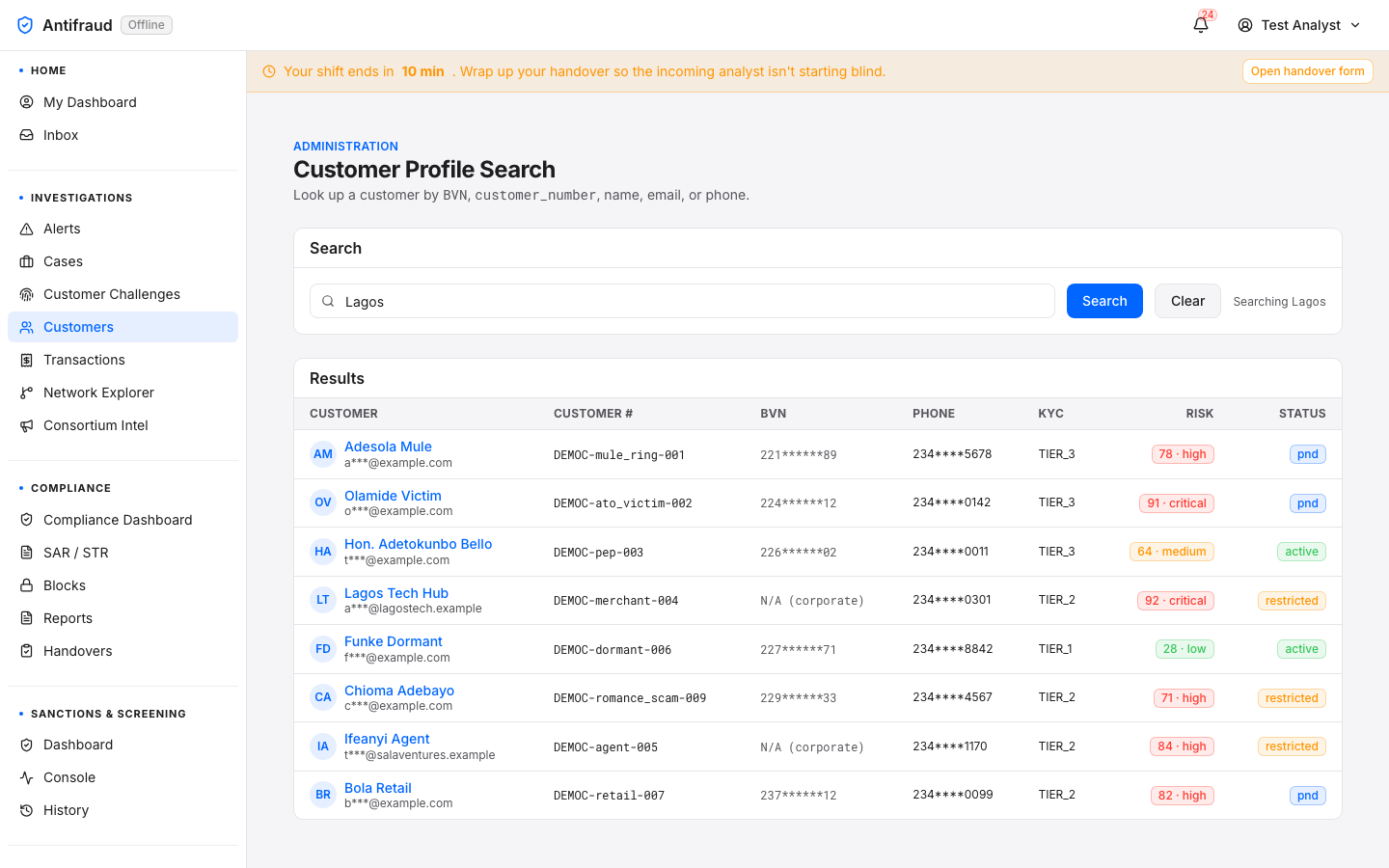Click the Clear button
This screenshot has width=1389, height=868.
tap(1187, 301)
